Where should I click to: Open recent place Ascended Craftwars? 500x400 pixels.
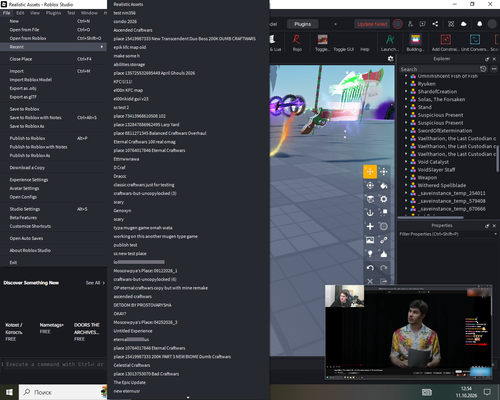(x=188, y=30)
